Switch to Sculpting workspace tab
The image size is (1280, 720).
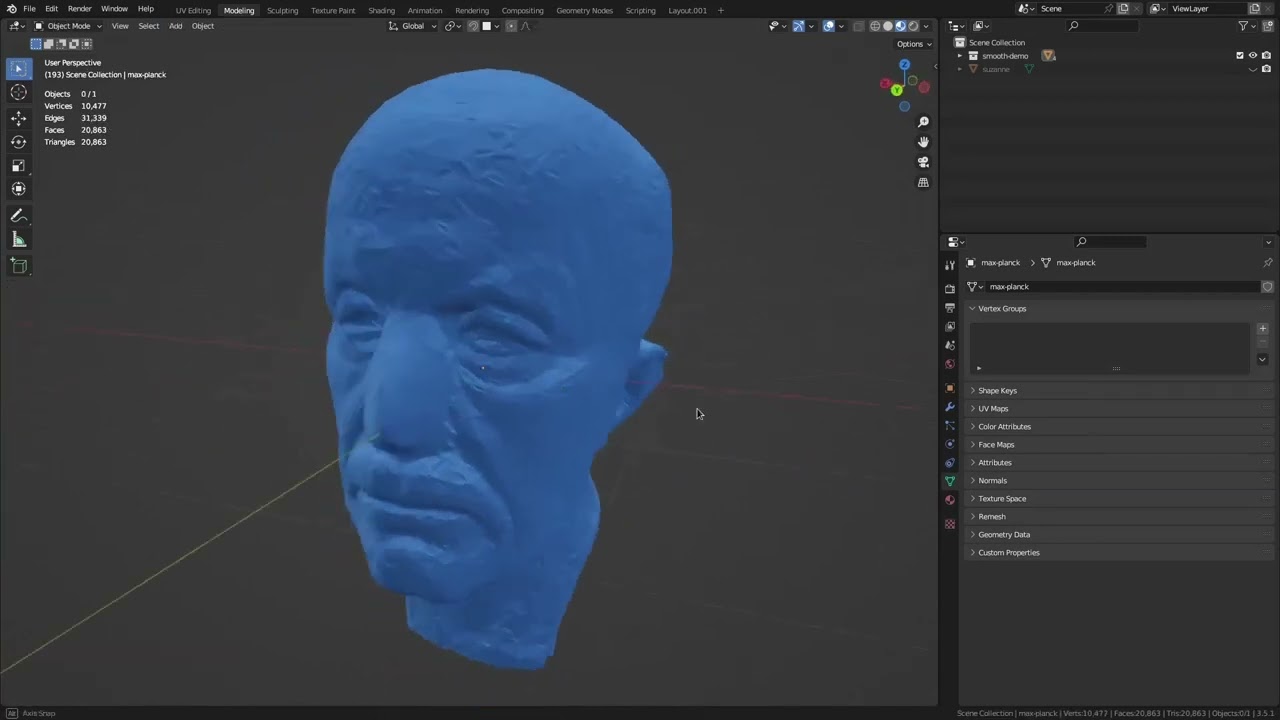[282, 10]
